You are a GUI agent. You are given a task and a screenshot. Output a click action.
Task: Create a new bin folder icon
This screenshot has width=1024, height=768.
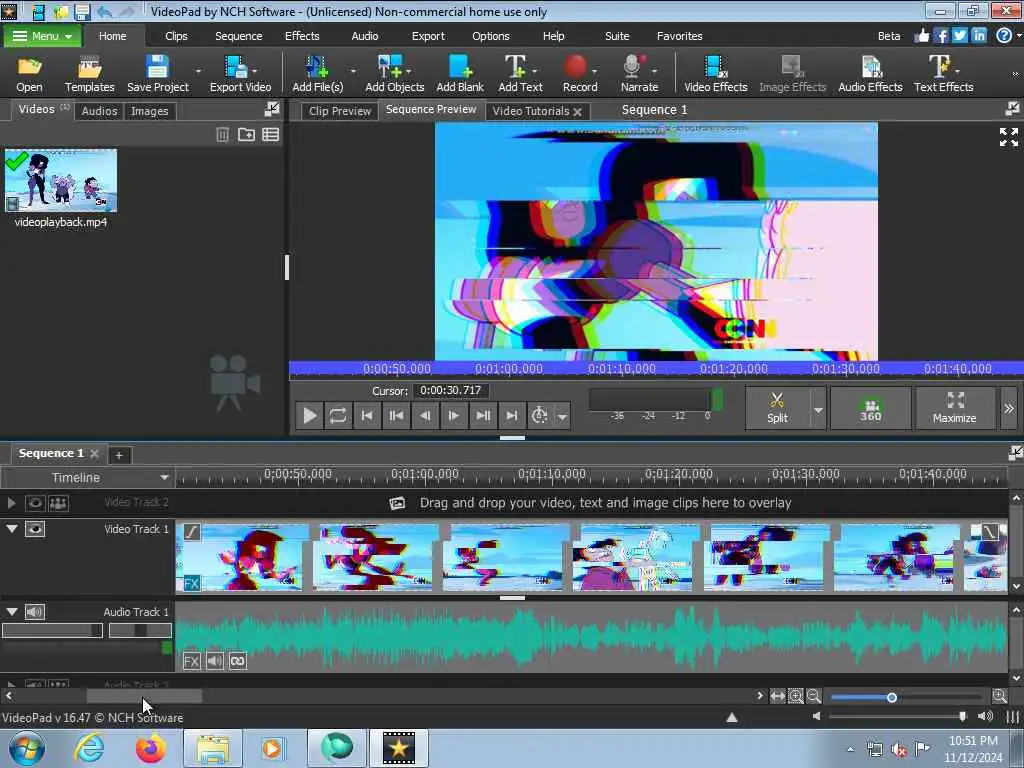tap(246, 135)
